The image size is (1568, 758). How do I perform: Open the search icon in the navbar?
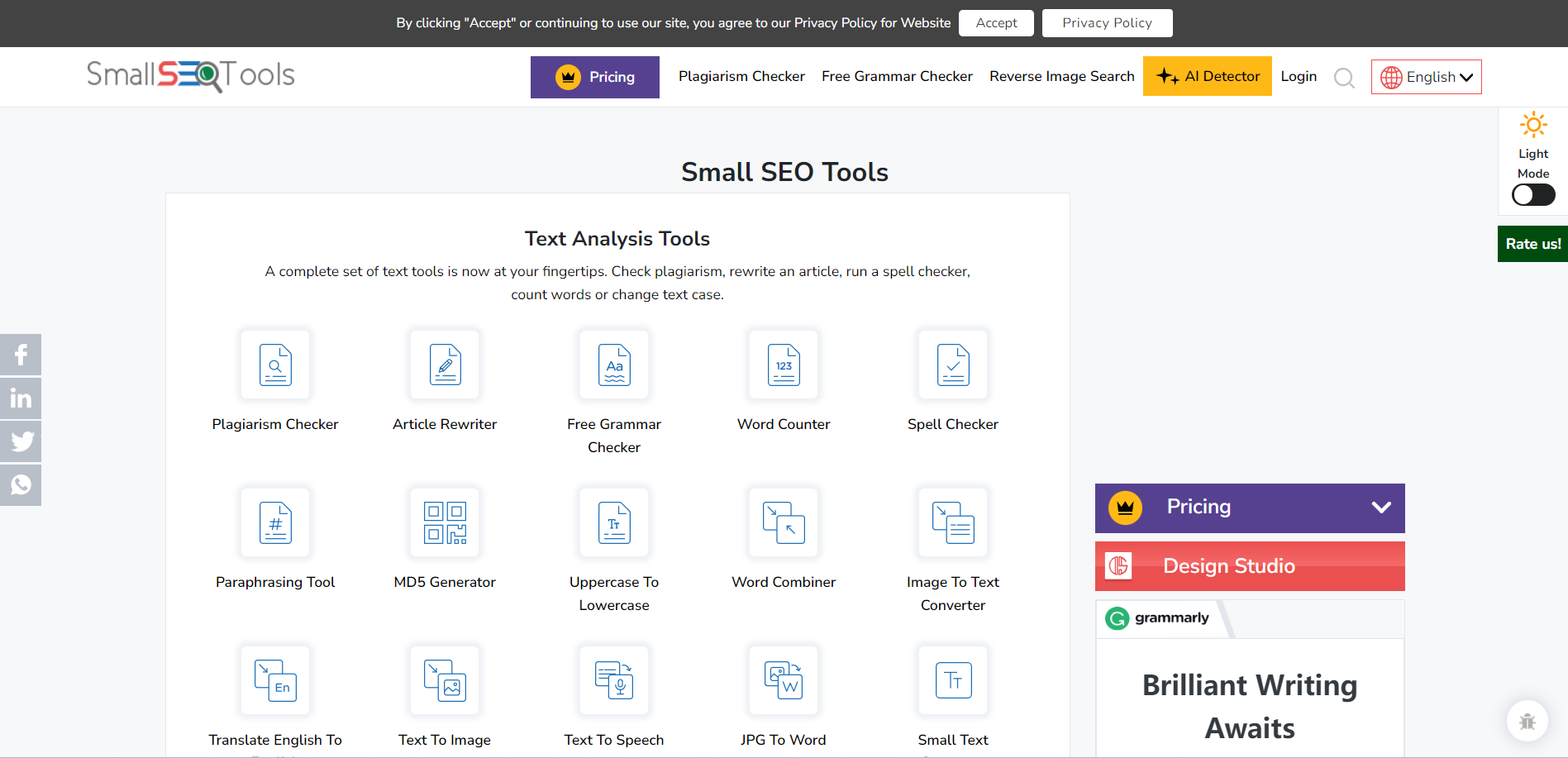tap(1344, 77)
